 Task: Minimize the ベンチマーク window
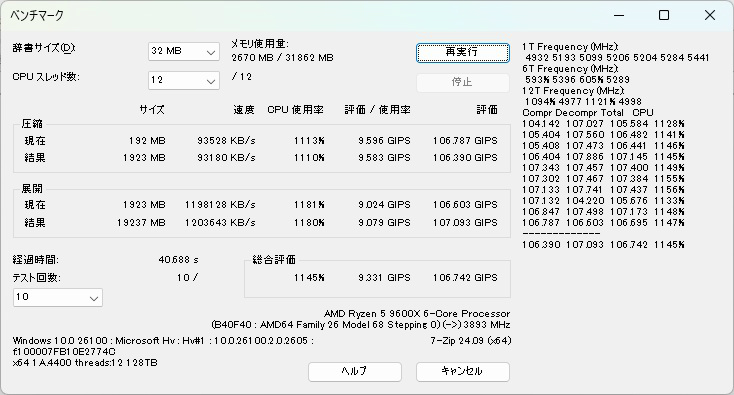pyautogui.click(x=619, y=15)
